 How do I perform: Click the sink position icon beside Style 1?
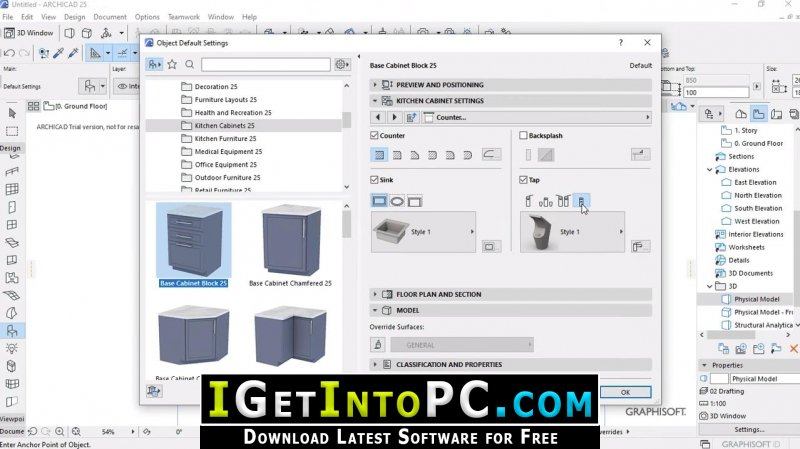[491, 246]
